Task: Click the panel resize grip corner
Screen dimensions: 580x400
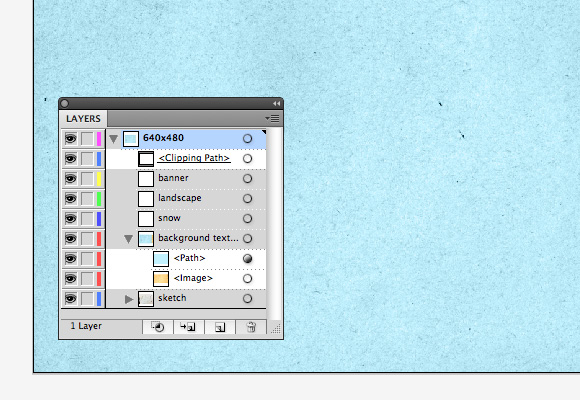Action: 276,328
